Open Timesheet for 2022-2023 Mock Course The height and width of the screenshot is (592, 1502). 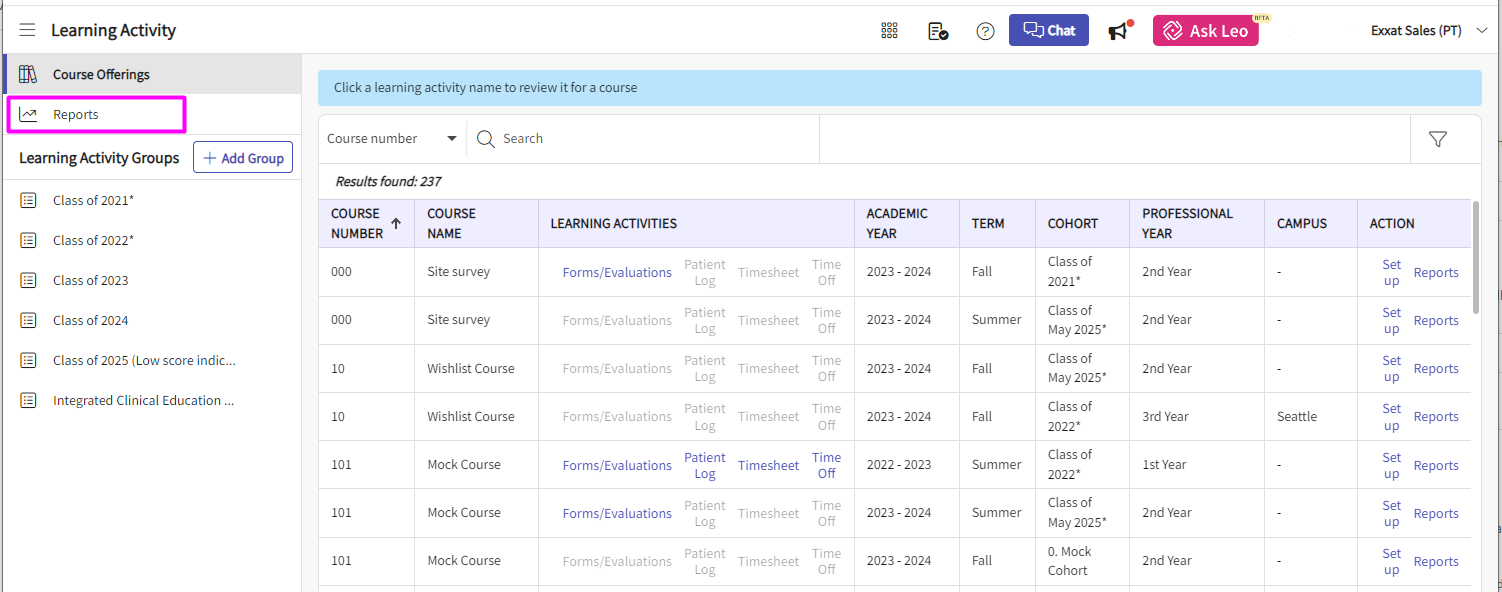coord(768,465)
